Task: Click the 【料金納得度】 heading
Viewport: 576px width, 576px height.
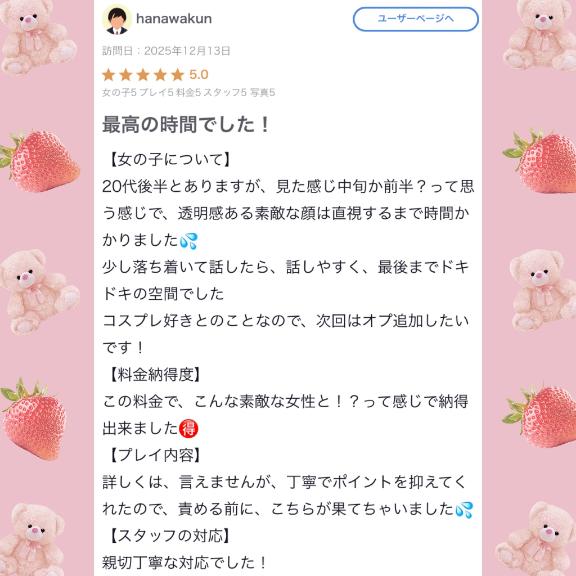Action: click(154, 375)
